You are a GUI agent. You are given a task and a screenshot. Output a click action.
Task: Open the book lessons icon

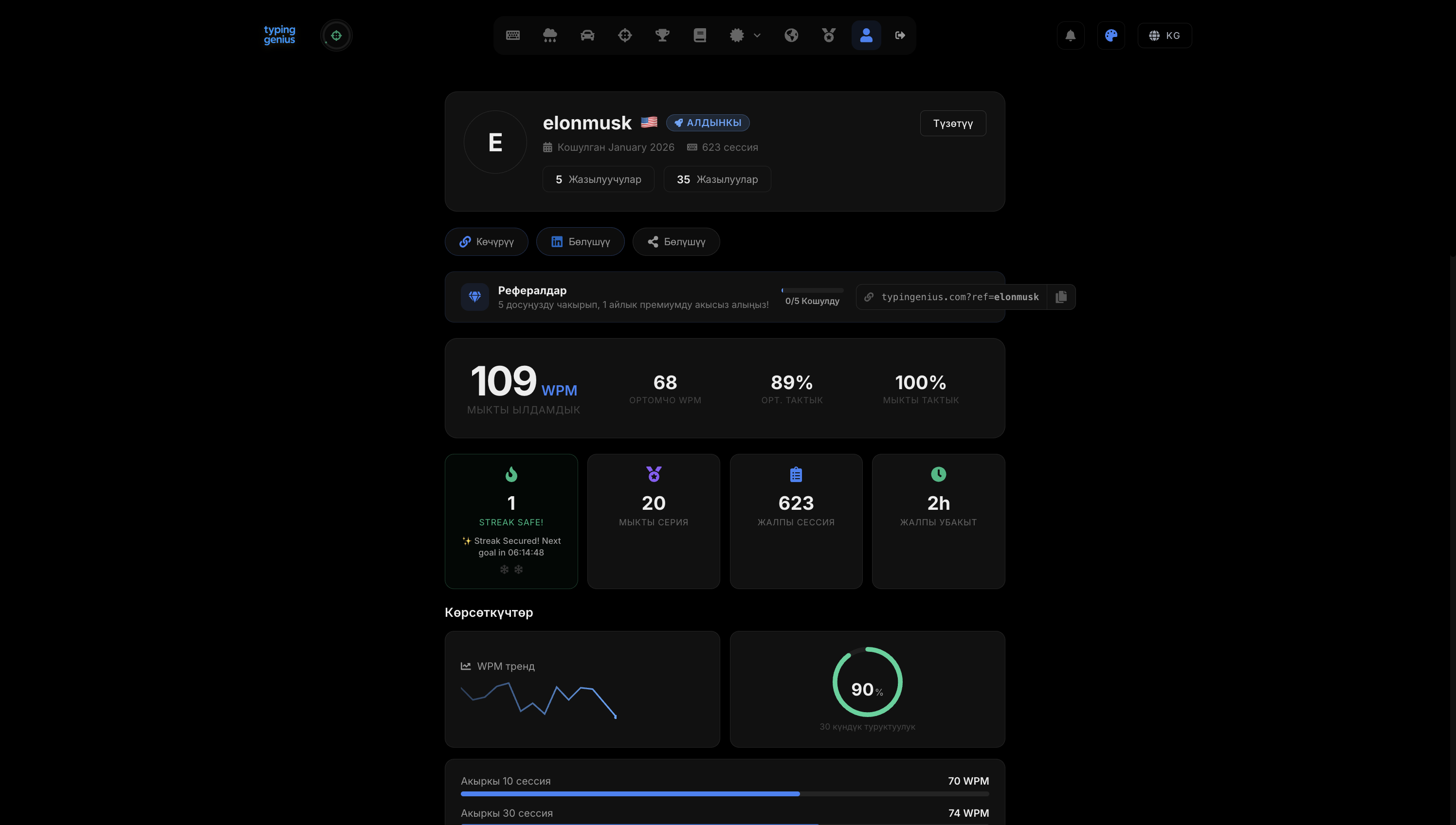pos(699,35)
